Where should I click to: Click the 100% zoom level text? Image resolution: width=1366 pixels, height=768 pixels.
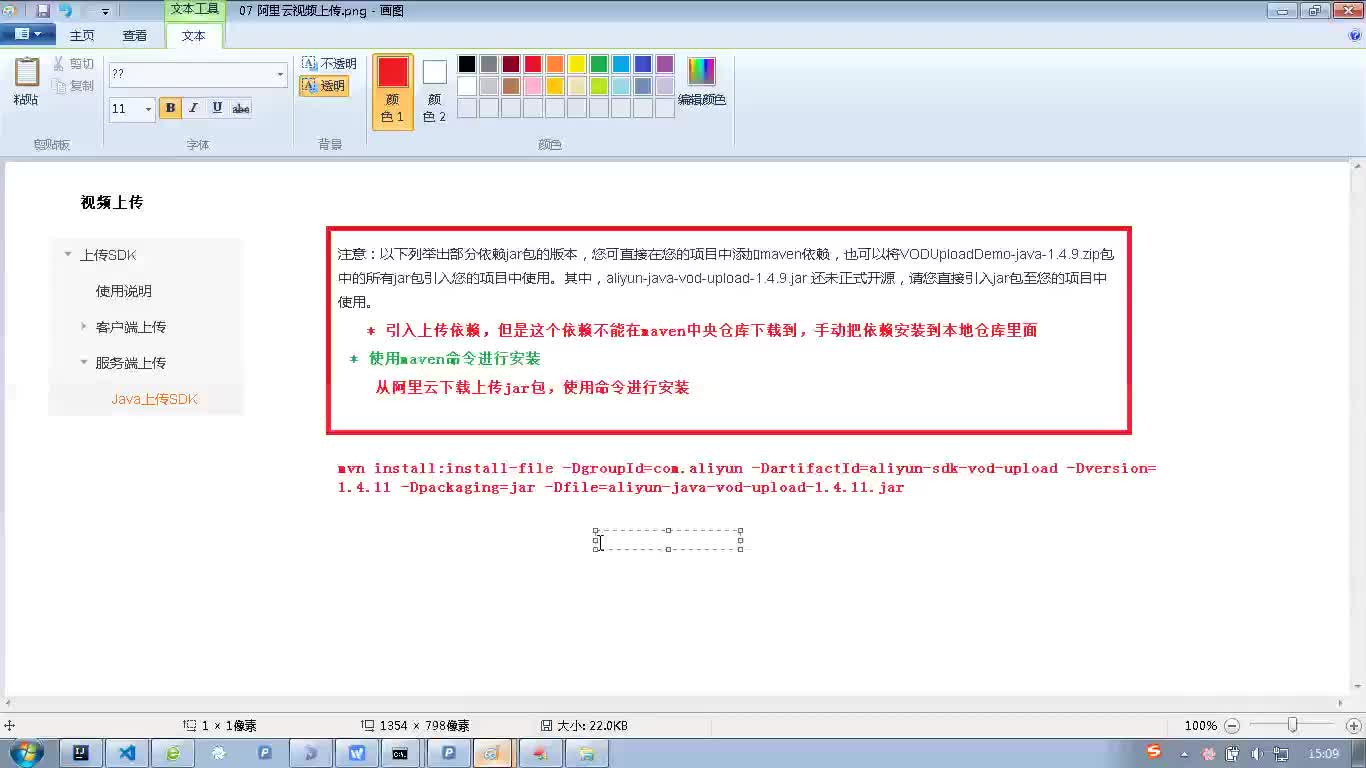[x=1200, y=726]
